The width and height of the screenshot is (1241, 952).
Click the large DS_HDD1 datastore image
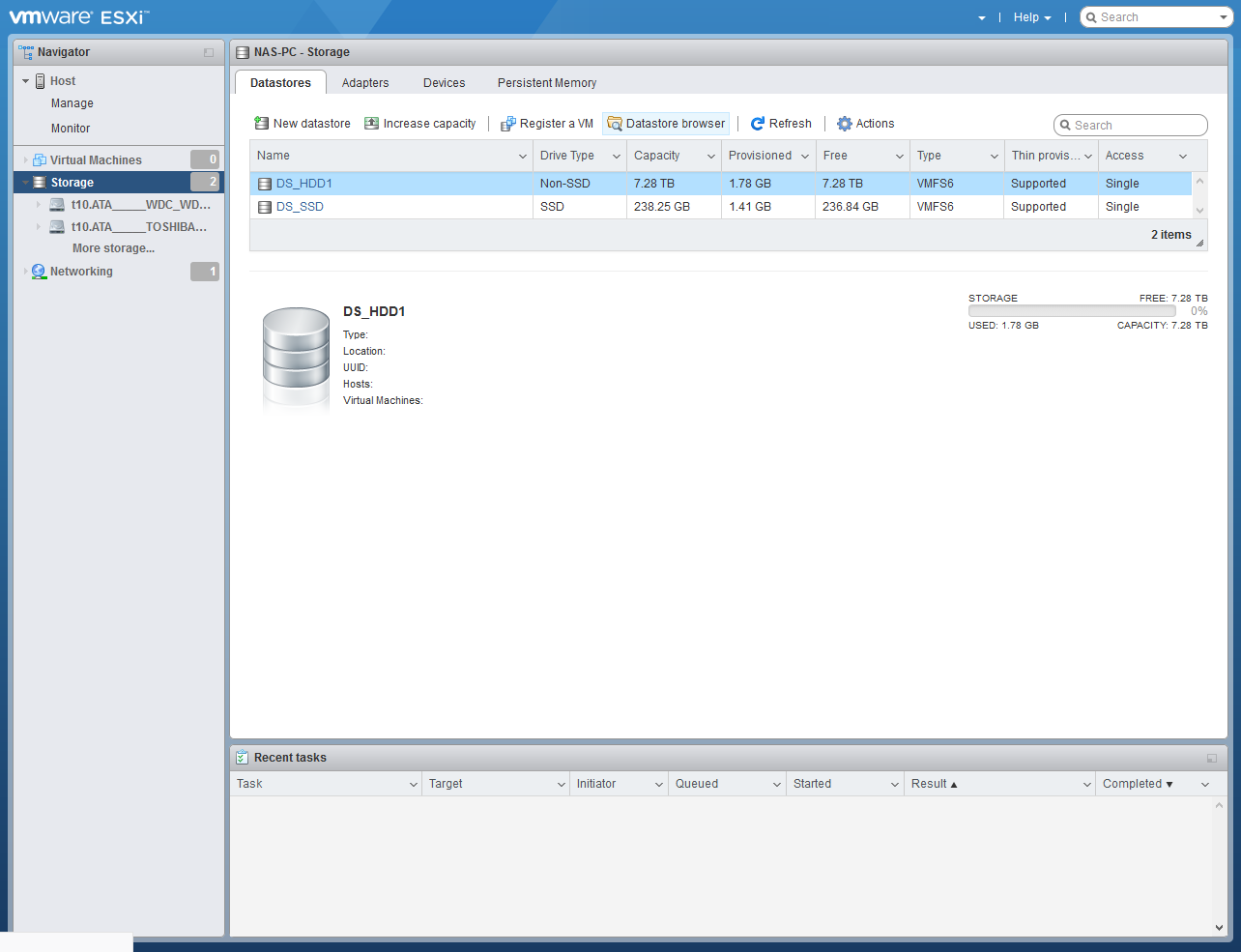[297, 360]
